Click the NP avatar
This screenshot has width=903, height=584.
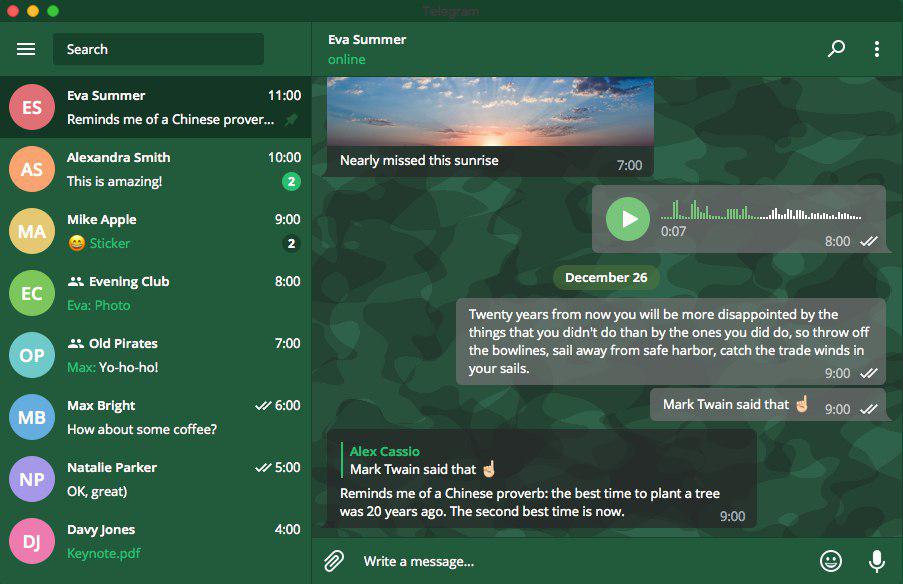click(32, 479)
